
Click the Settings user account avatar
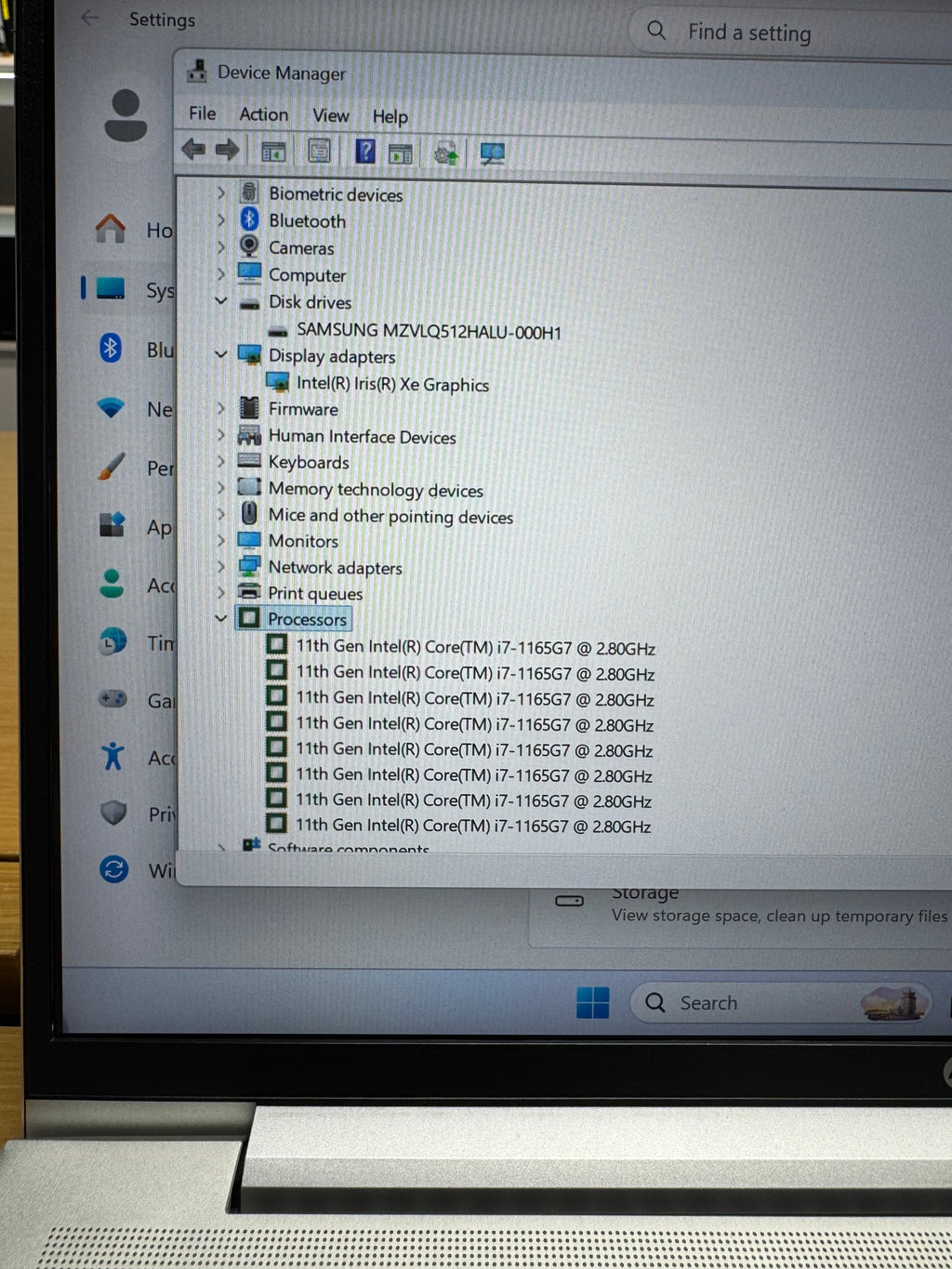(126, 115)
